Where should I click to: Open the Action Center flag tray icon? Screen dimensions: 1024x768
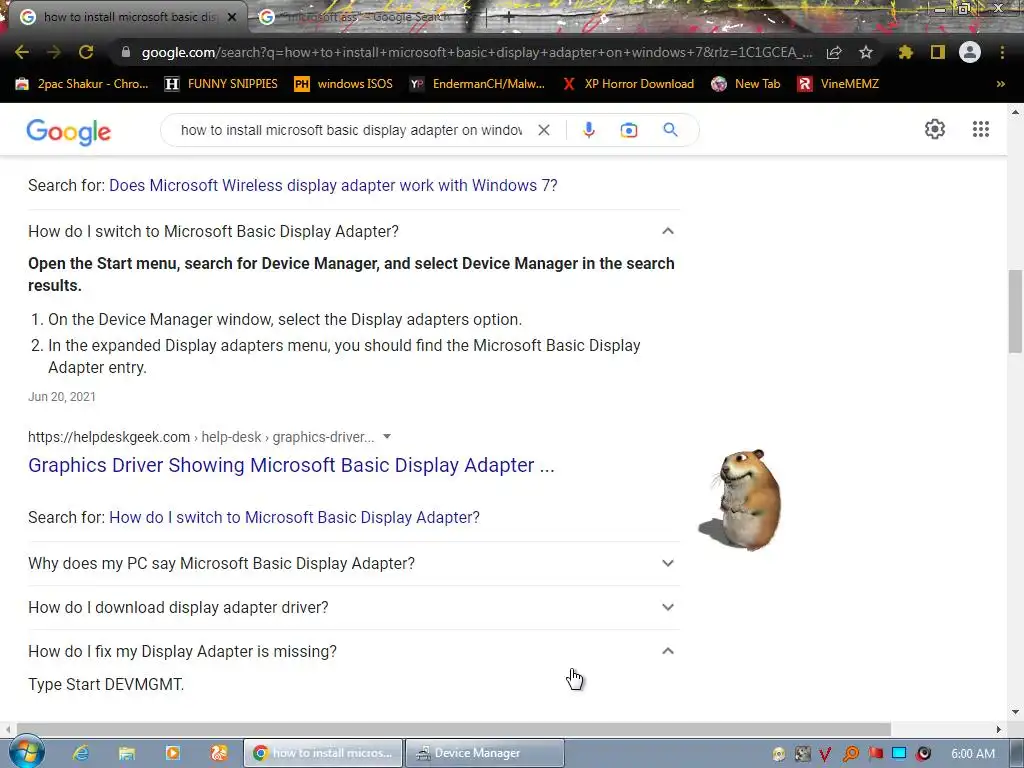coord(875,754)
